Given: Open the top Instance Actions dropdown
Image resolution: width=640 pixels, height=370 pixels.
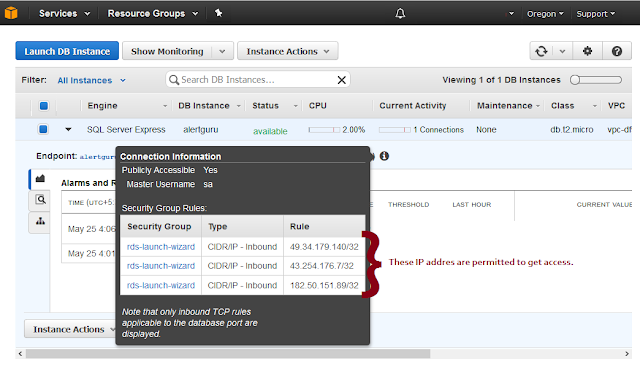Looking at the screenshot, I should 287,51.
